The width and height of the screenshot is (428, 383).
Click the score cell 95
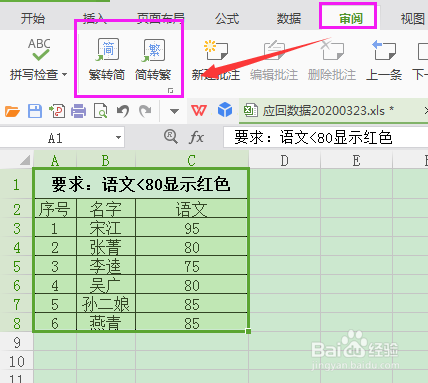coord(192,228)
